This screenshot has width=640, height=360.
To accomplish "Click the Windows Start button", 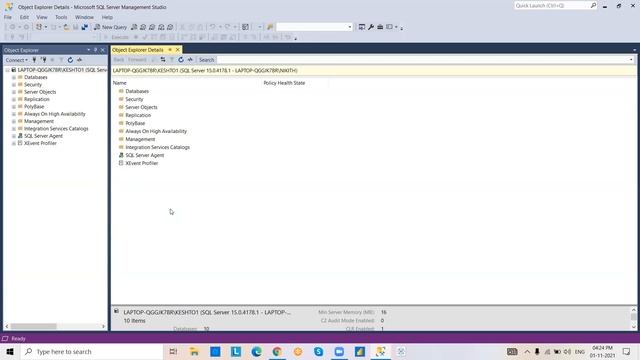I will pos(10,351).
